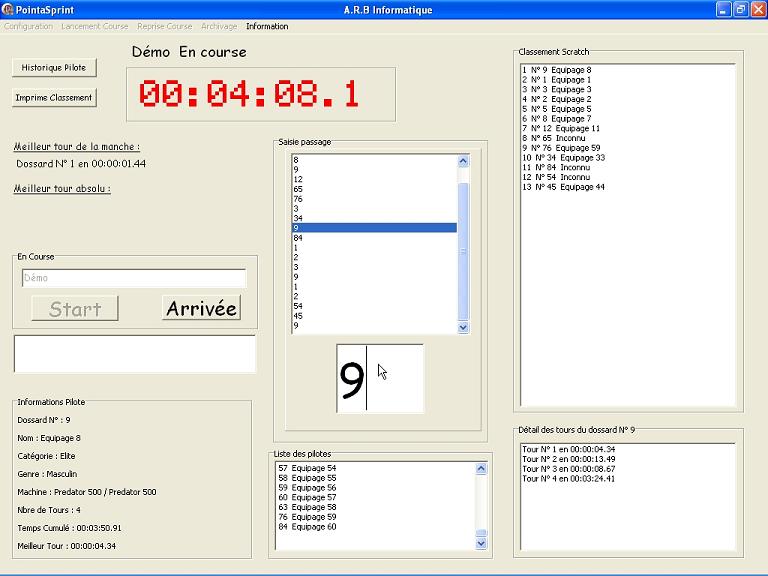
Task: Select passage entry 84
Action: 374,238
